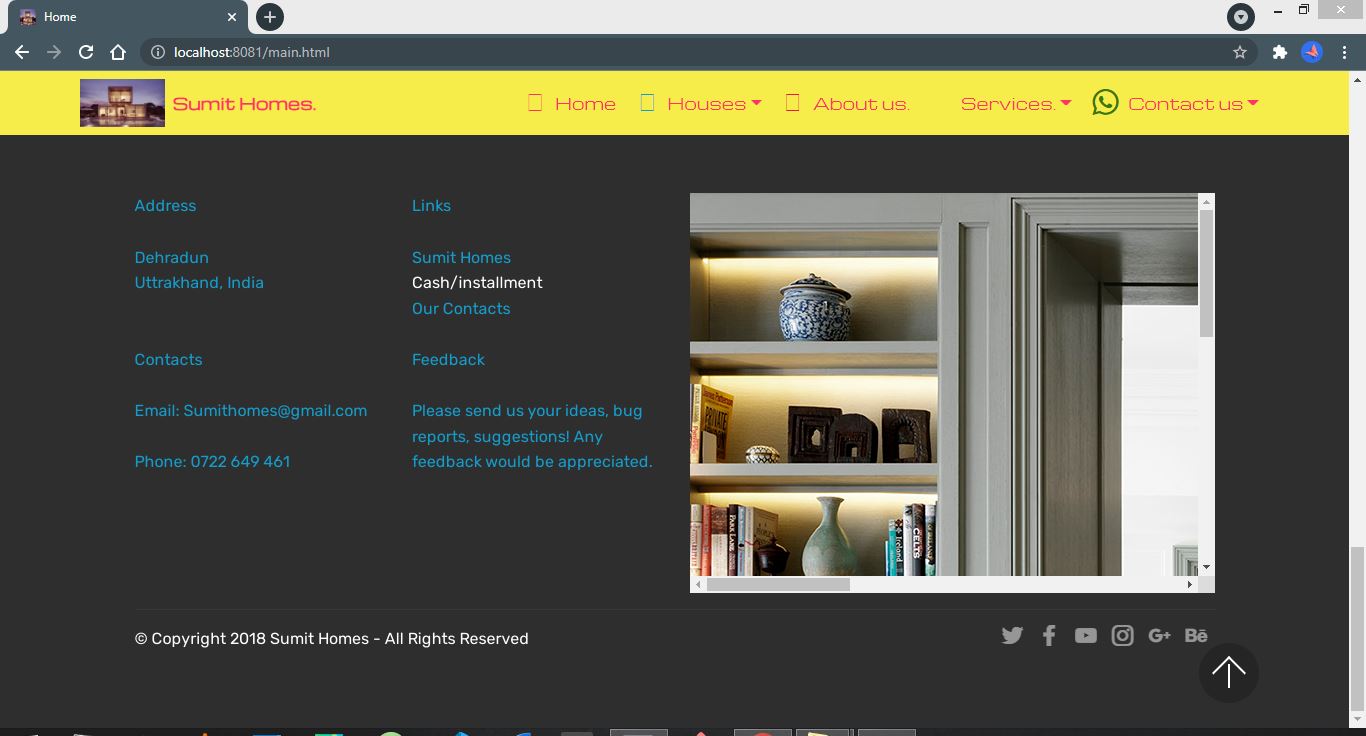Open the Chrome profile avatar
The width and height of the screenshot is (1366, 736).
(x=1312, y=52)
